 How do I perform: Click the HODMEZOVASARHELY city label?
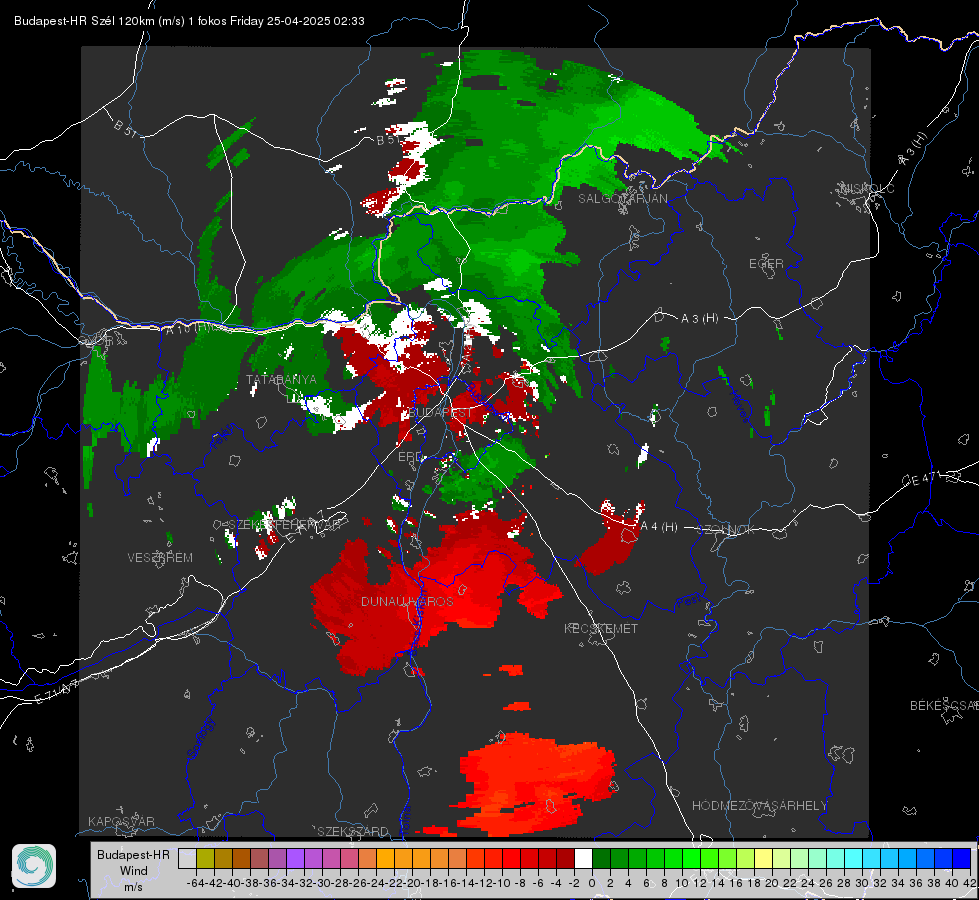(759, 806)
